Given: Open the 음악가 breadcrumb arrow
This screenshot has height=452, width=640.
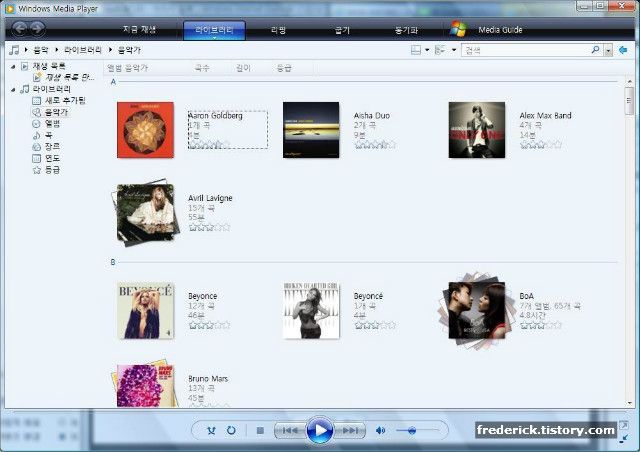Looking at the screenshot, I should click(x=110, y=50).
